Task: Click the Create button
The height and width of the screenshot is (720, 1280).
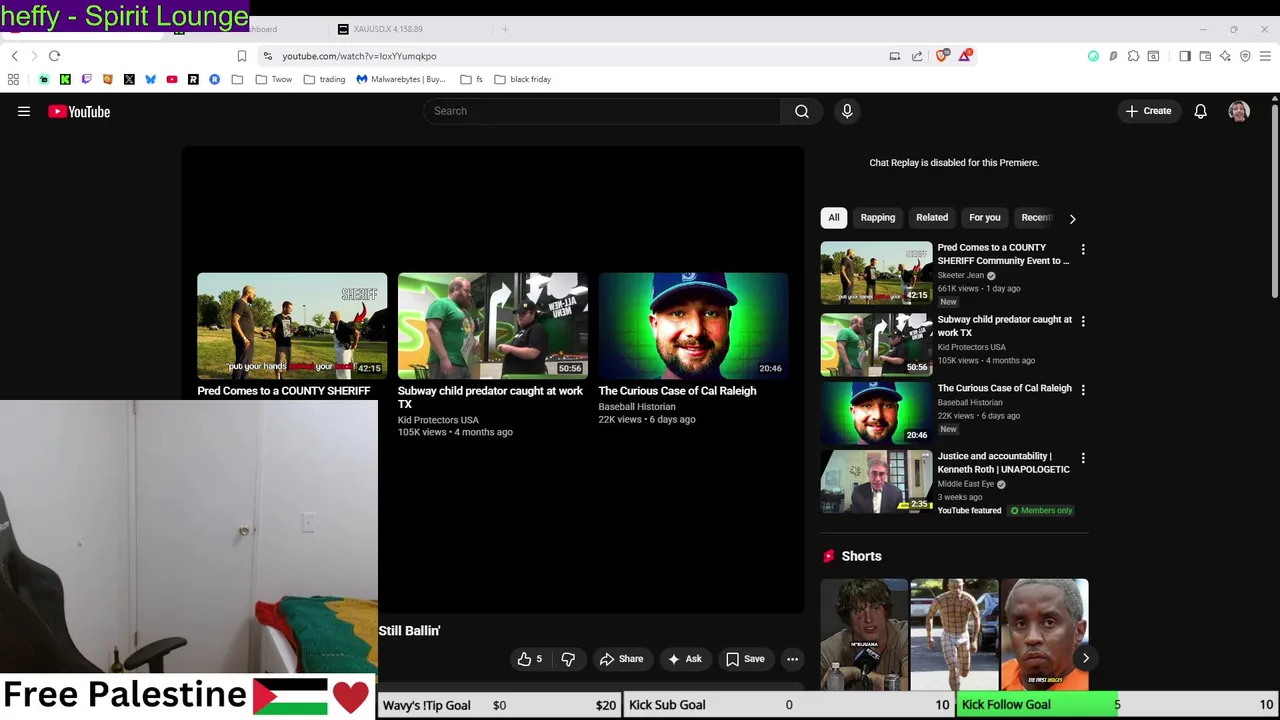Action: click(x=1148, y=111)
